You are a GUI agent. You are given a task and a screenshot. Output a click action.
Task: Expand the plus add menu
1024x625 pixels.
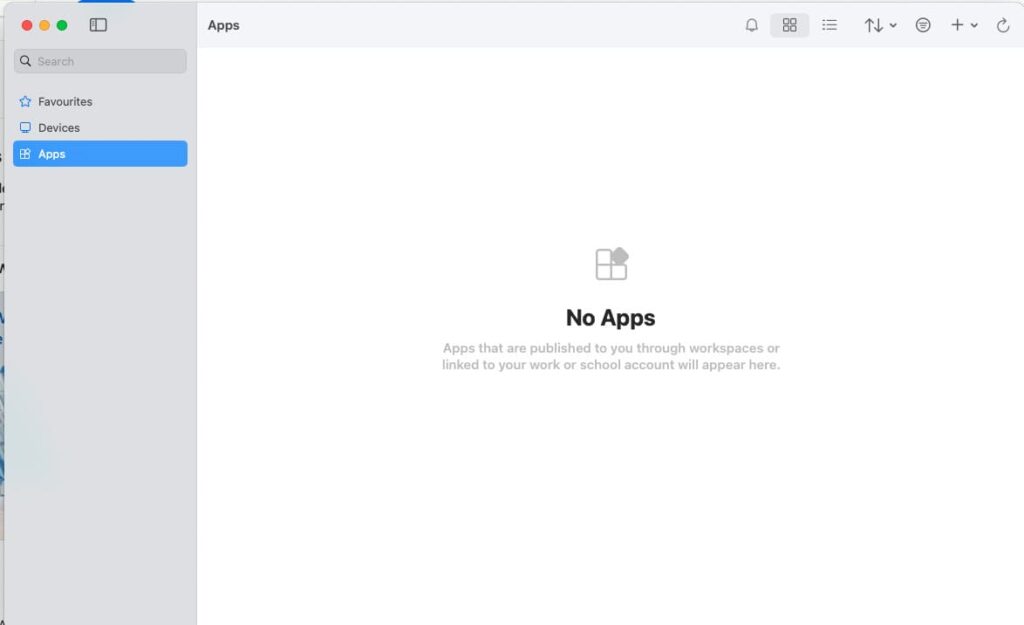point(964,25)
